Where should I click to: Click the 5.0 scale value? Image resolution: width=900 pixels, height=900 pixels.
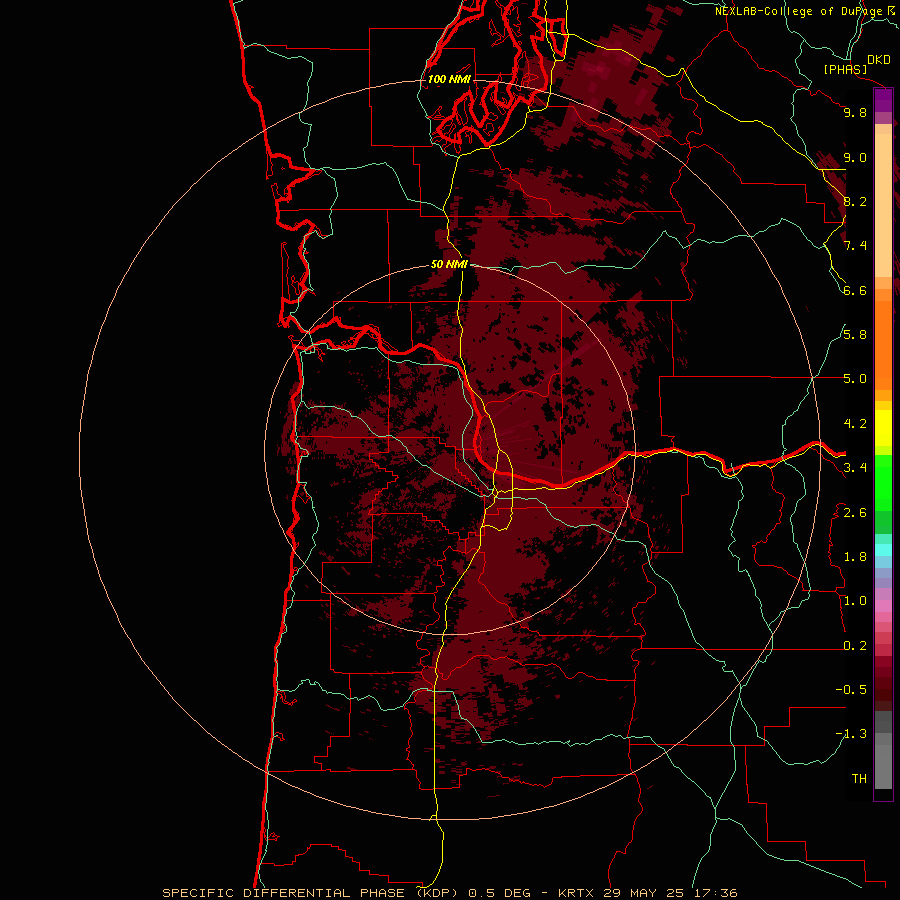855,379
